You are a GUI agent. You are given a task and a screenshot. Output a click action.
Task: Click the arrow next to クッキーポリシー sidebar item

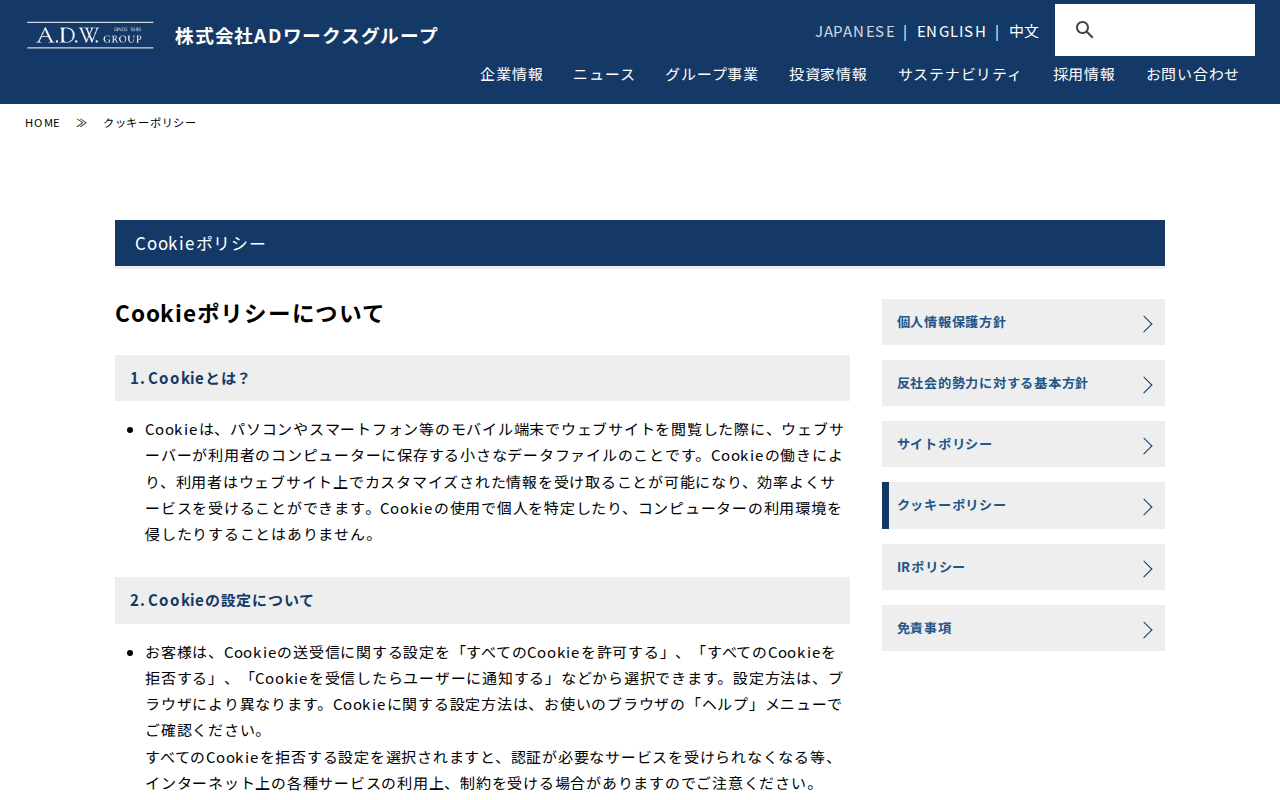point(1147,506)
